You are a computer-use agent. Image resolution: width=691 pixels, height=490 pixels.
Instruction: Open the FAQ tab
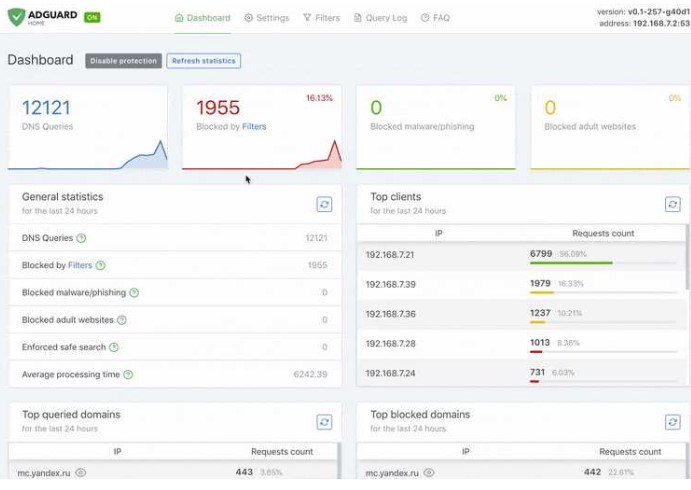tap(435, 18)
